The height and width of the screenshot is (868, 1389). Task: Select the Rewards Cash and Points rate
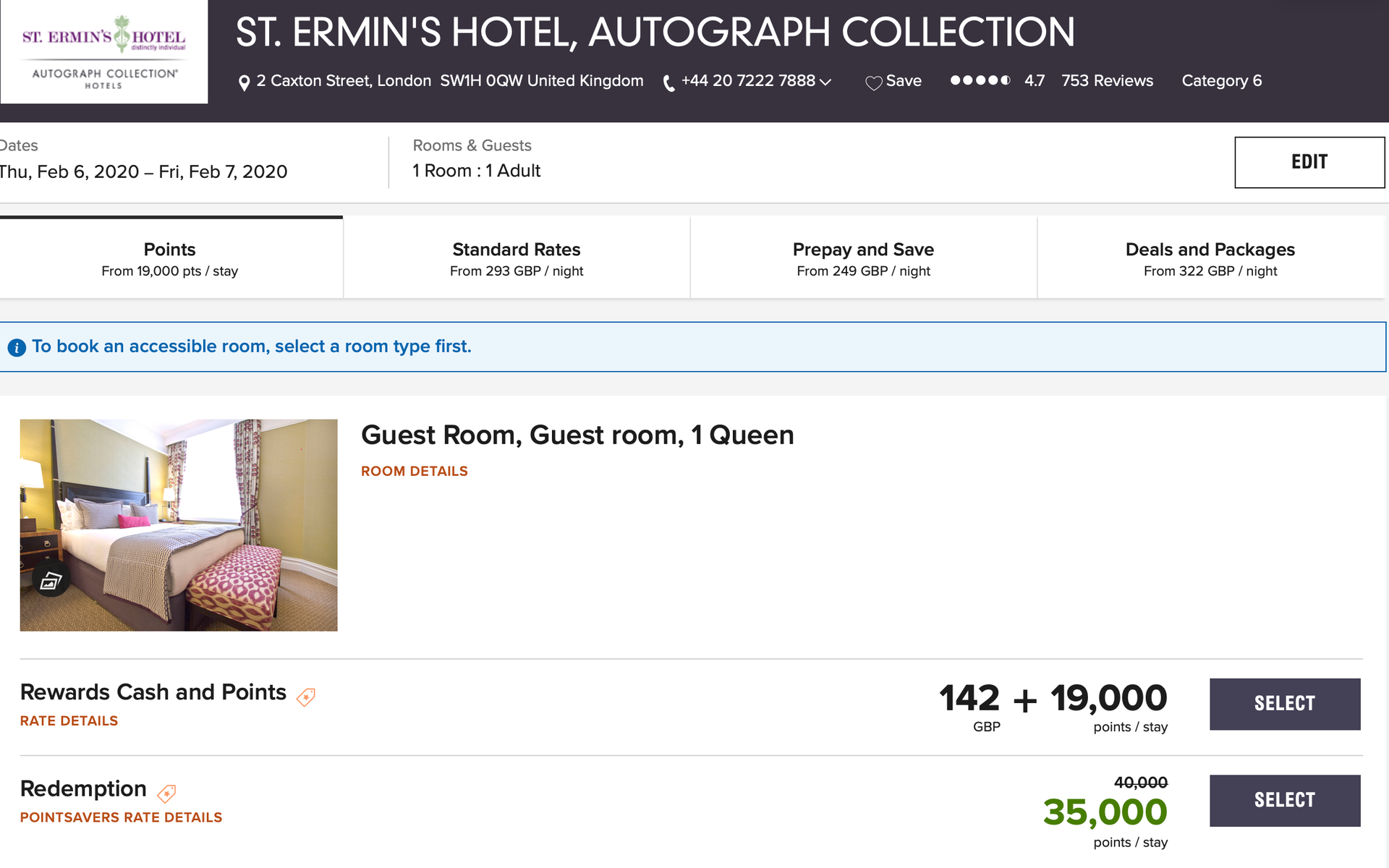click(1284, 703)
